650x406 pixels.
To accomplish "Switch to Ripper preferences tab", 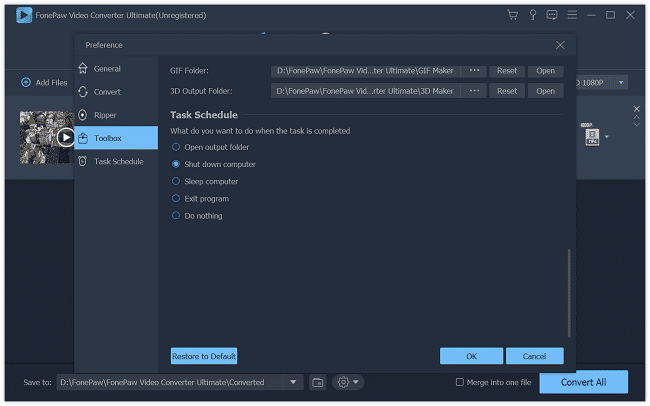I will click(116, 115).
